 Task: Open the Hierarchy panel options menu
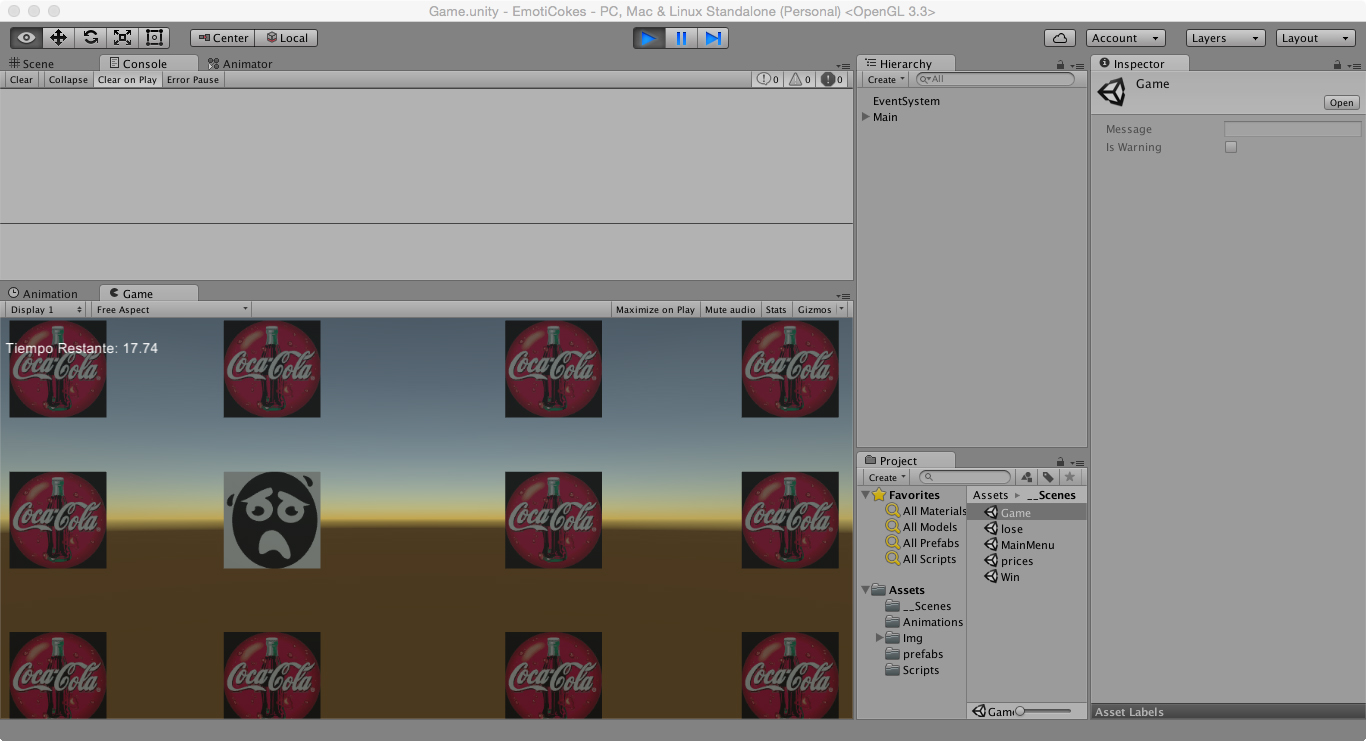coord(1076,66)
